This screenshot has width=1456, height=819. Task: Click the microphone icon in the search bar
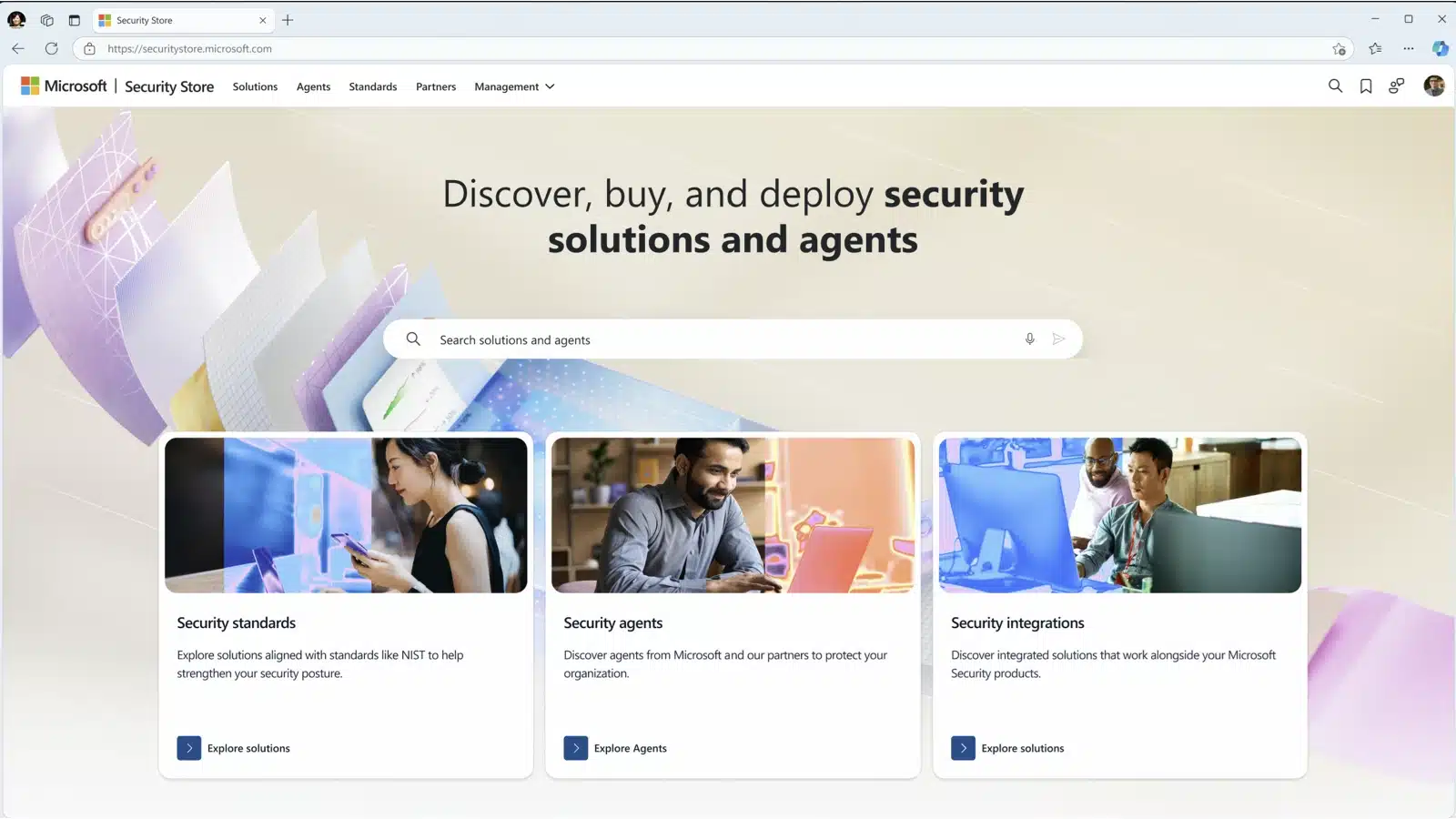pos(1029,339)
